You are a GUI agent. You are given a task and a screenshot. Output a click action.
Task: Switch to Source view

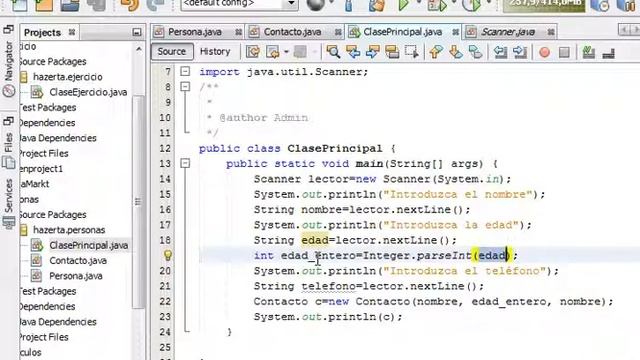click(171, 51)
